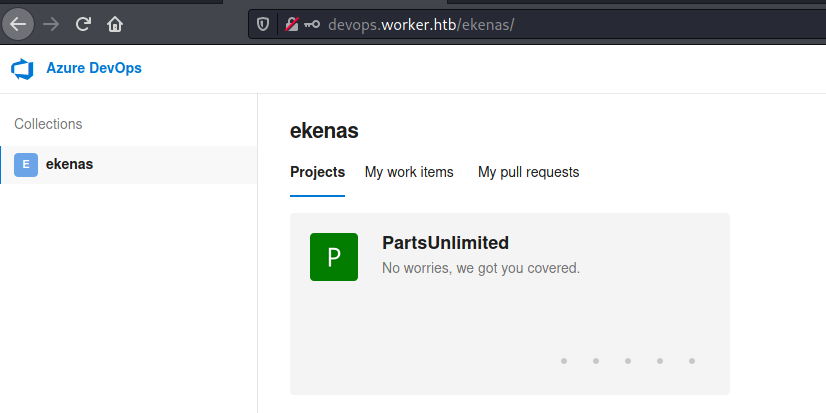Image resolution: width=826 pixels, height=413 pixels.
Task: Click the ekenas page heading
Action: [x=324, y=131]
